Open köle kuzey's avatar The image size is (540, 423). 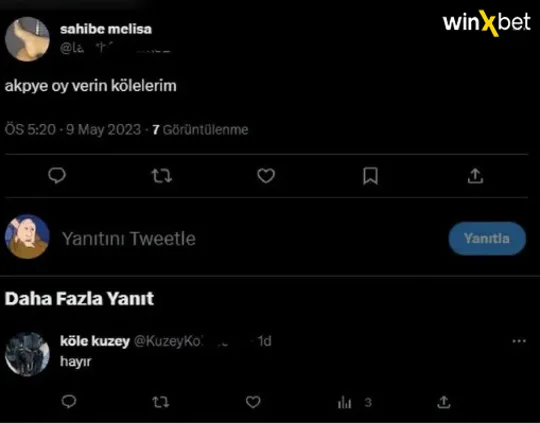27,354
